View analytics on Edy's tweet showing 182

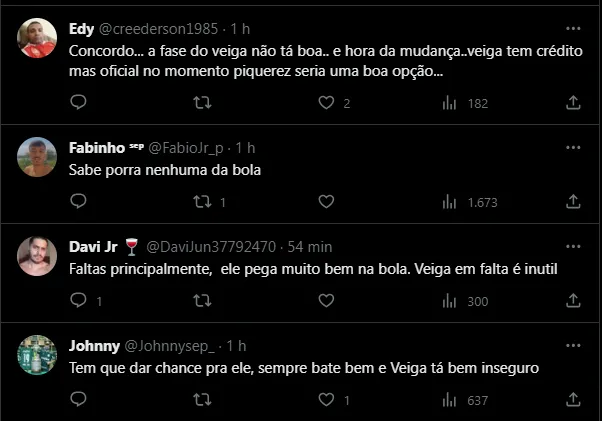(449, 102)
